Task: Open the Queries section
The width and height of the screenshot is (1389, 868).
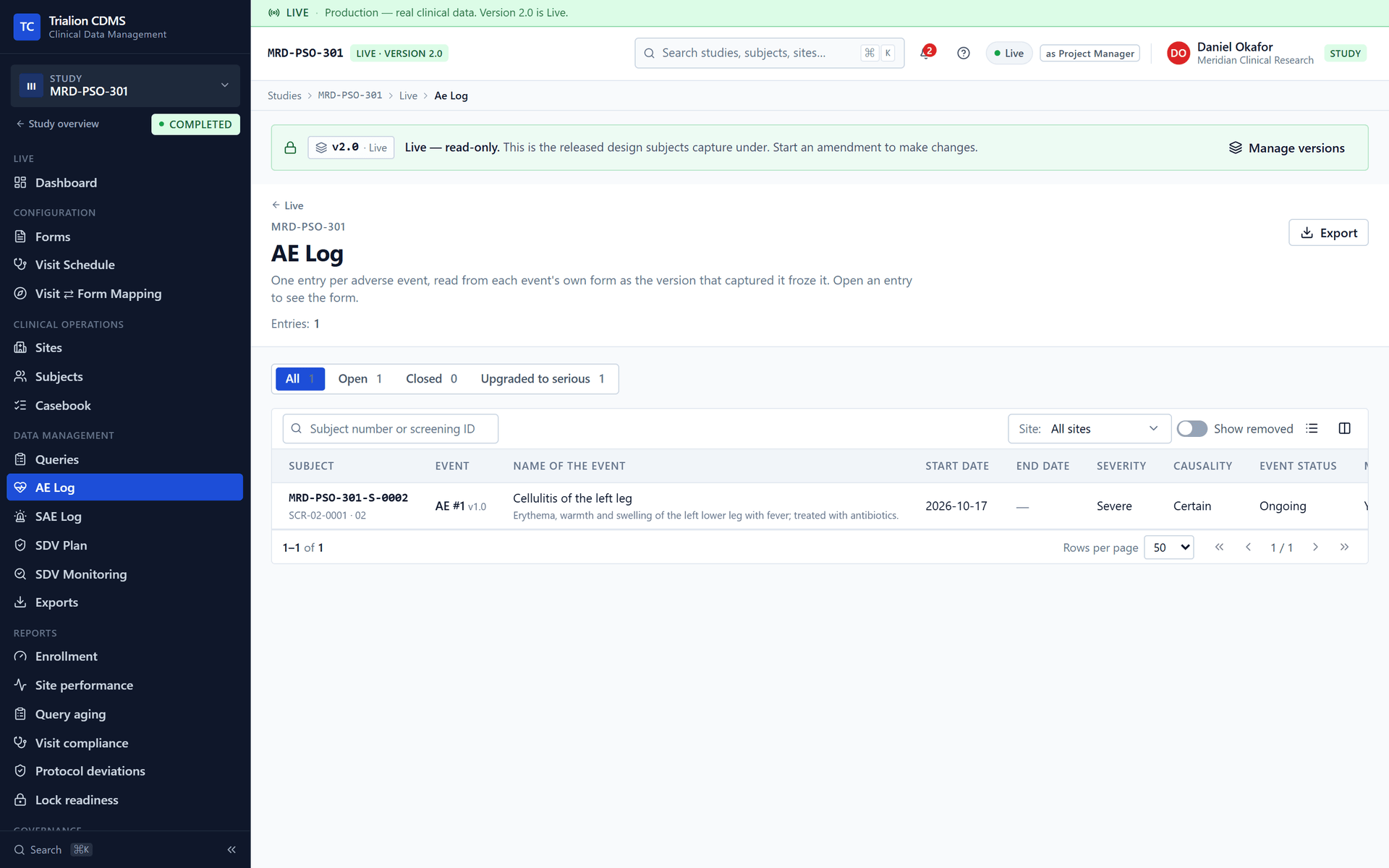Action: pyautogui.click(x=124, y=459)
